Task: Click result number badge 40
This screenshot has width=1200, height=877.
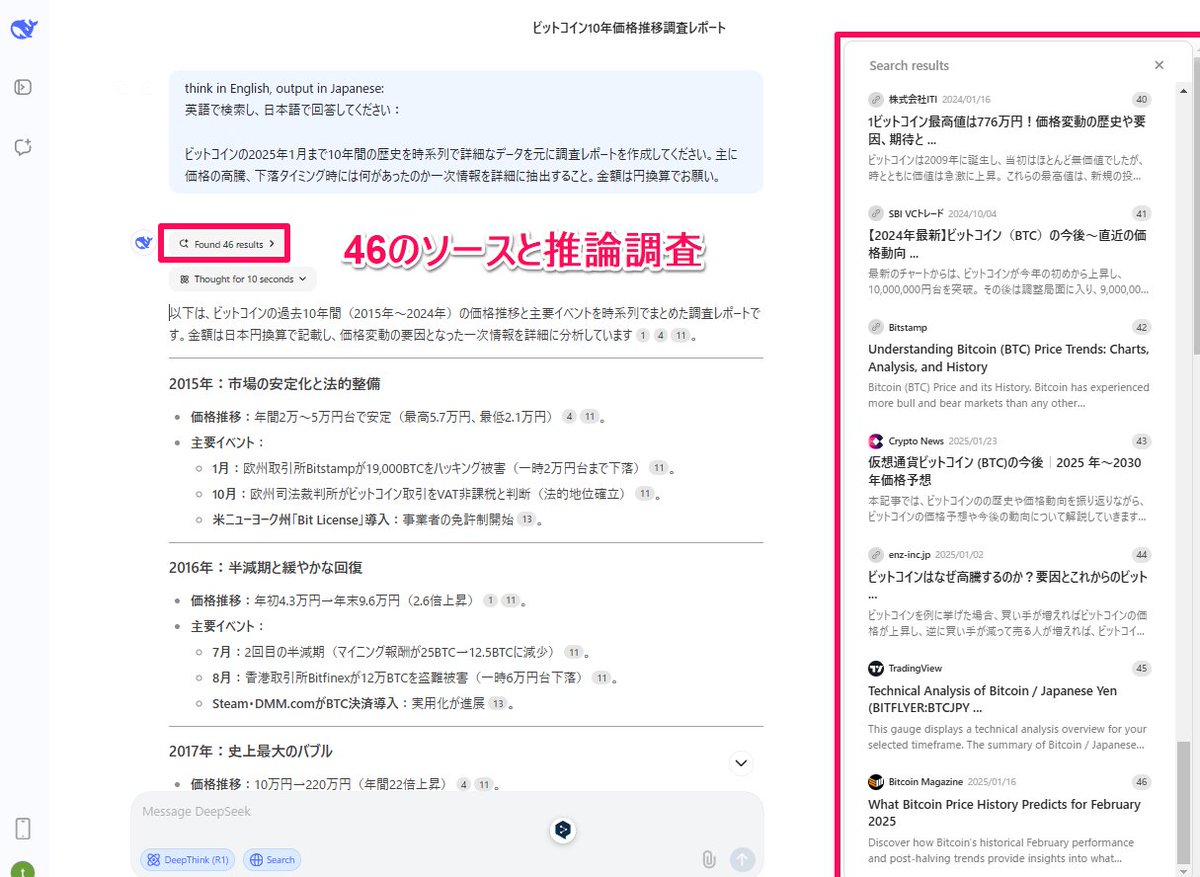Action: [x=1142, y=100]
